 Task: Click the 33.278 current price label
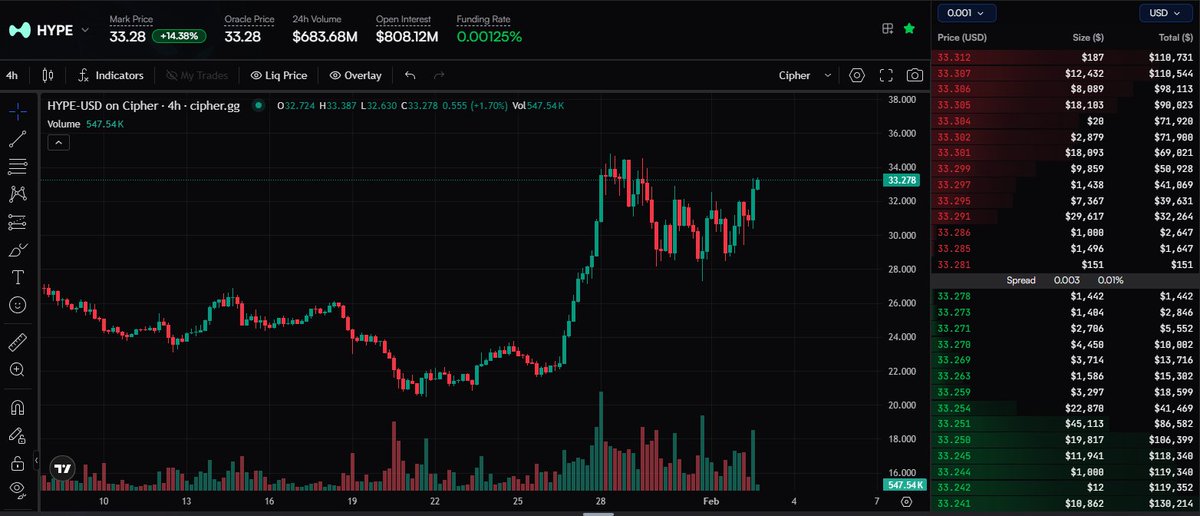click(902, 181)
